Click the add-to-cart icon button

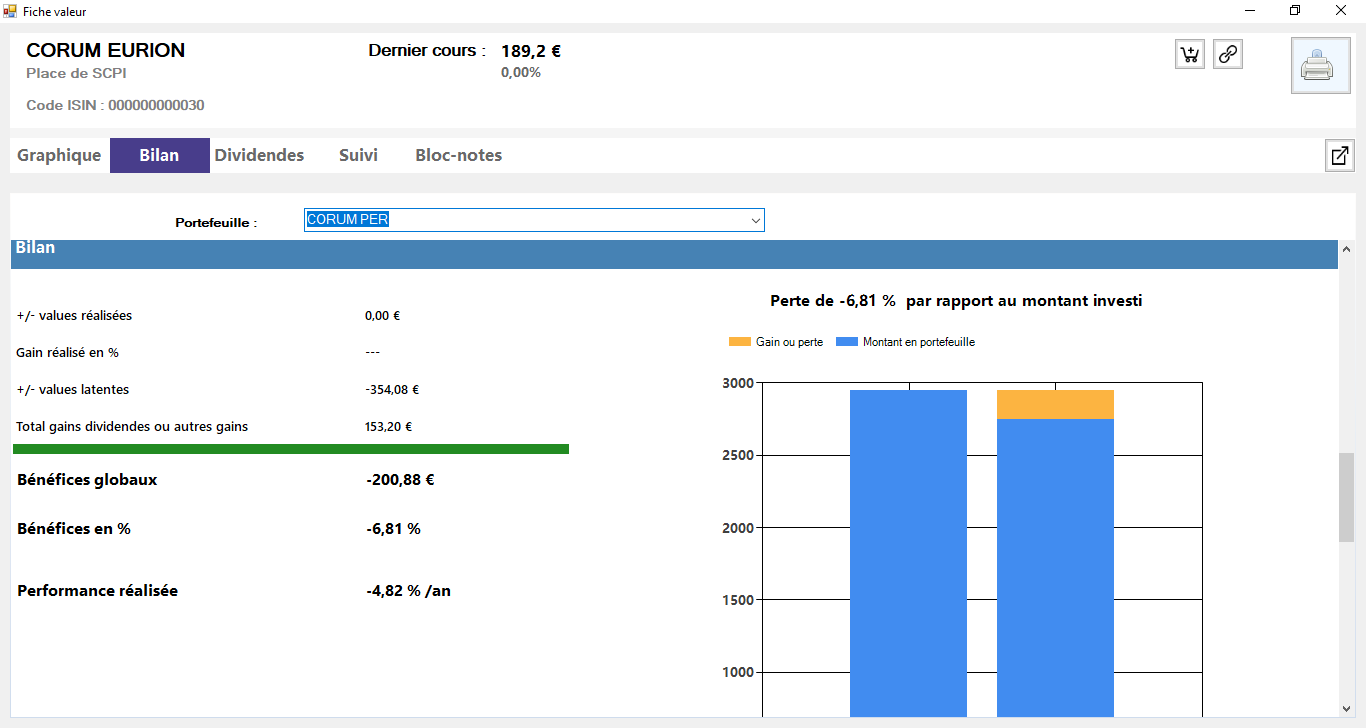1190,54
